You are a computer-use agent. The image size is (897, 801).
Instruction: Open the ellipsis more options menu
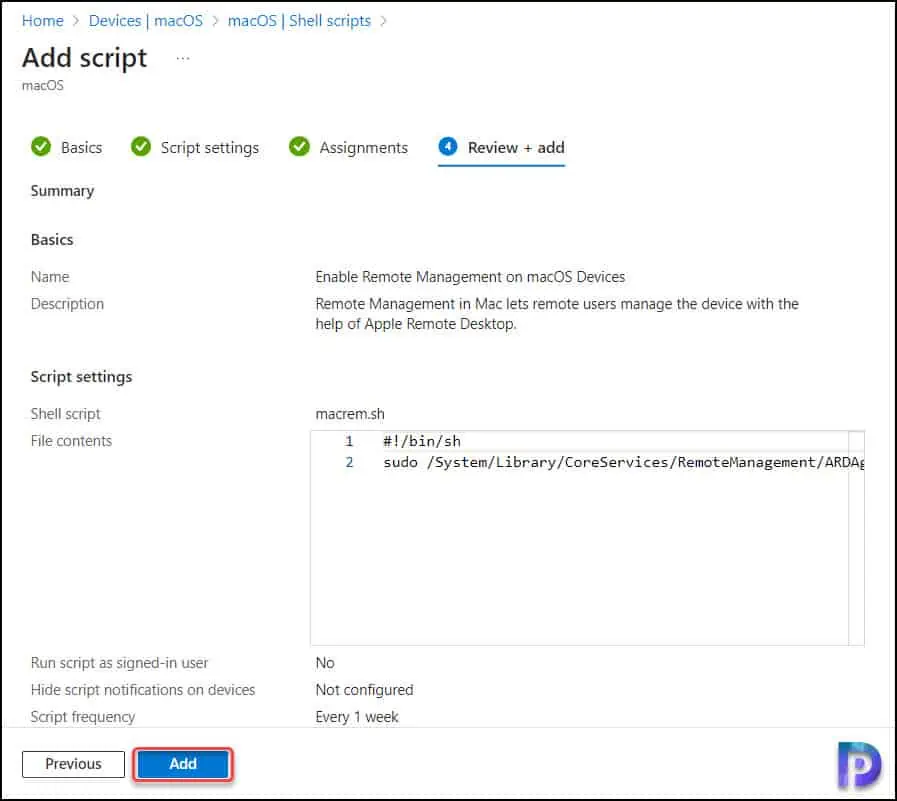tap(182, 58)
